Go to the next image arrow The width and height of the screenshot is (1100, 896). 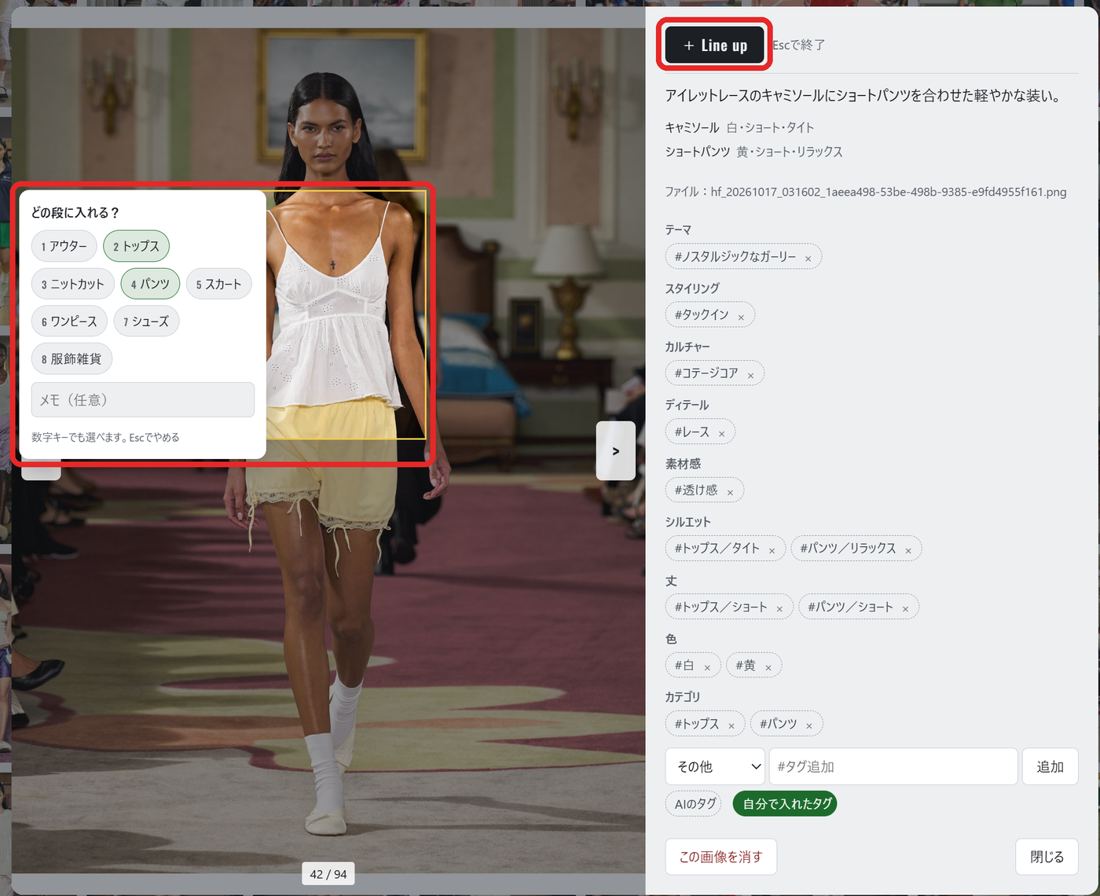tap(615, 451)
